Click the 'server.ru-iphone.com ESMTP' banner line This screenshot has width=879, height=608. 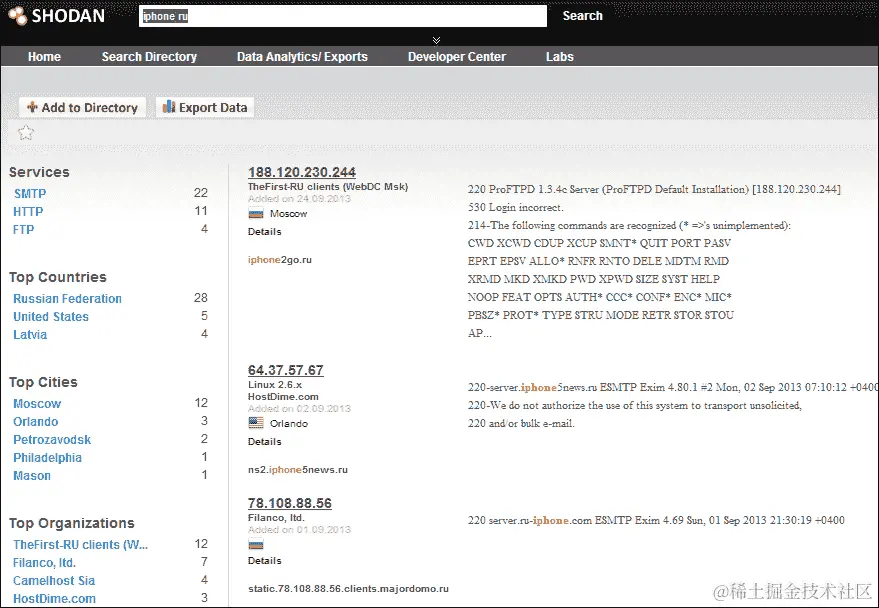tap(656, 520)
